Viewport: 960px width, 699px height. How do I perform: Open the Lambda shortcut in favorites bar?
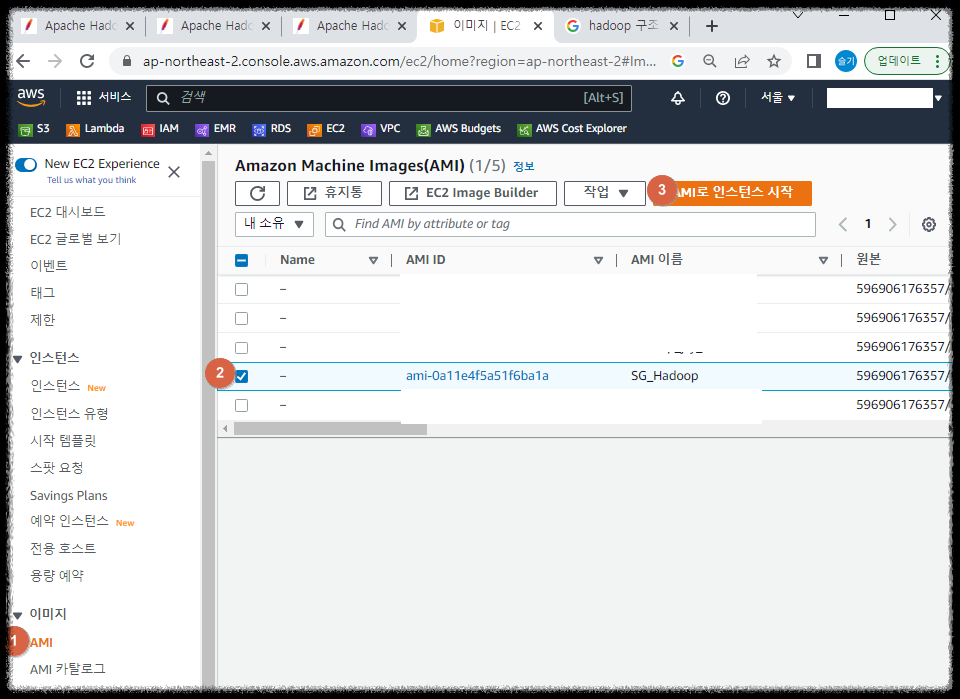tap(95, 129)
